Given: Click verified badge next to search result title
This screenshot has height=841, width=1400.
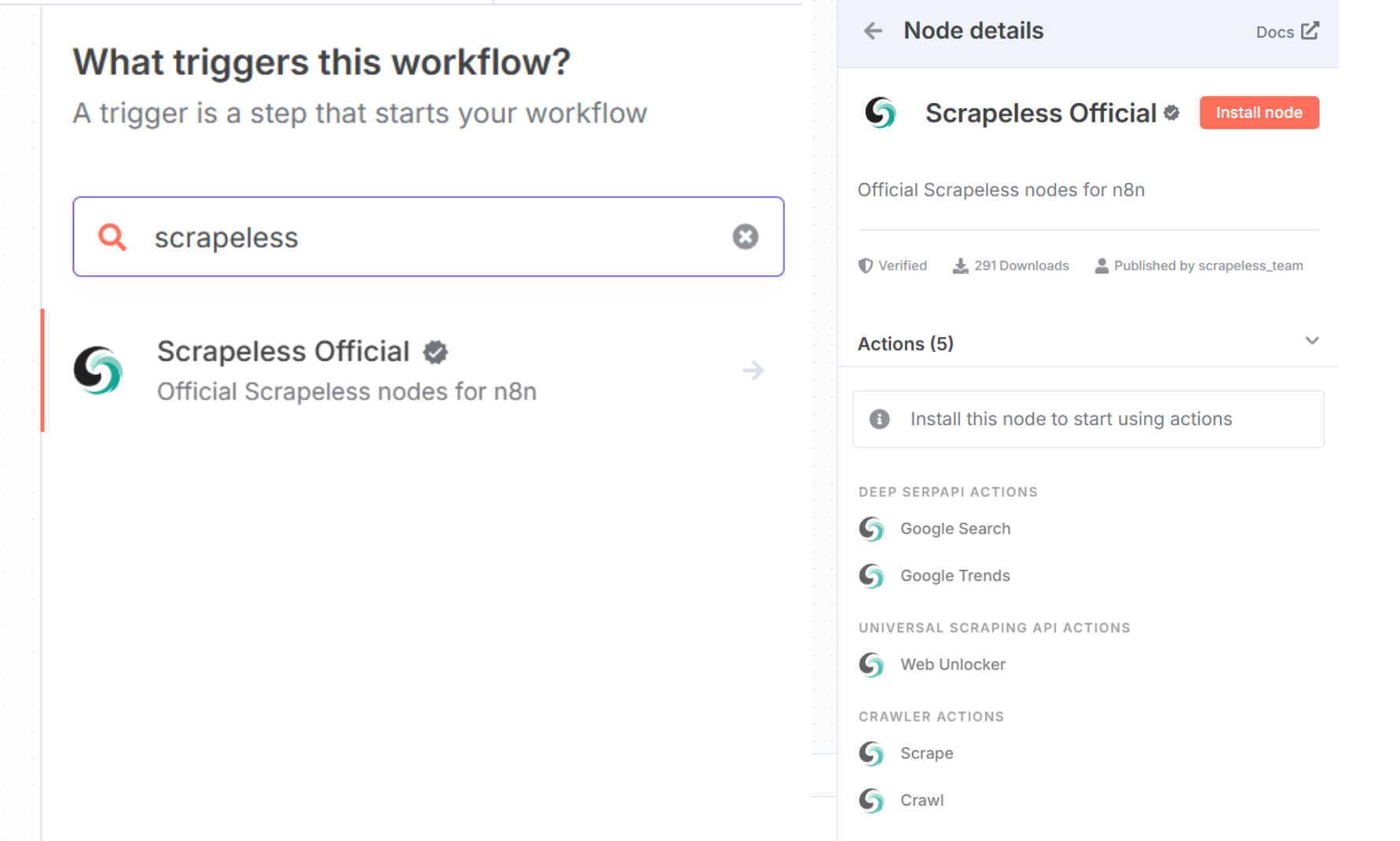Looking at the screenshot, I should 435,352.
